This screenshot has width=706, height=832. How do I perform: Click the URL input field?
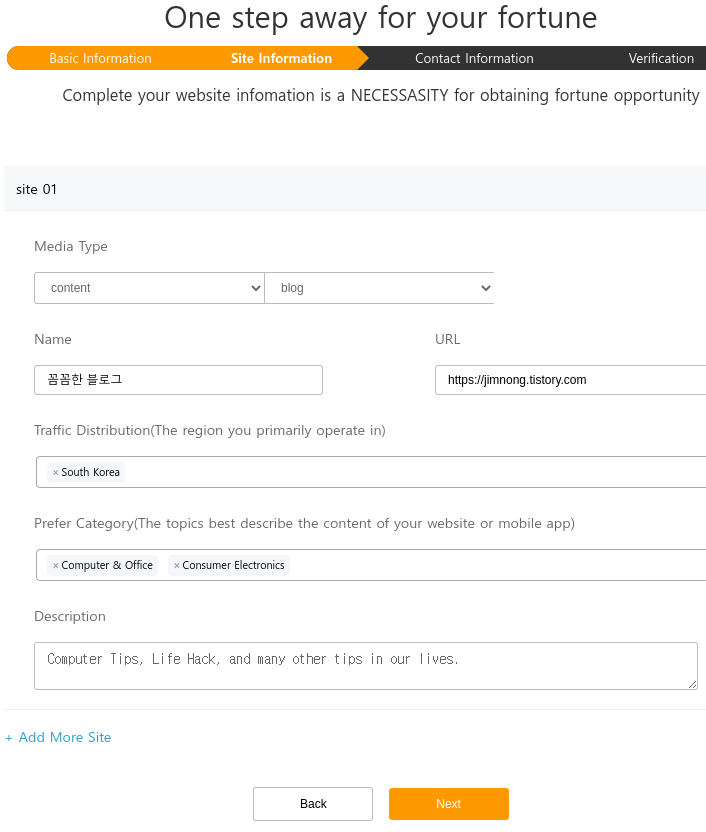571,380
